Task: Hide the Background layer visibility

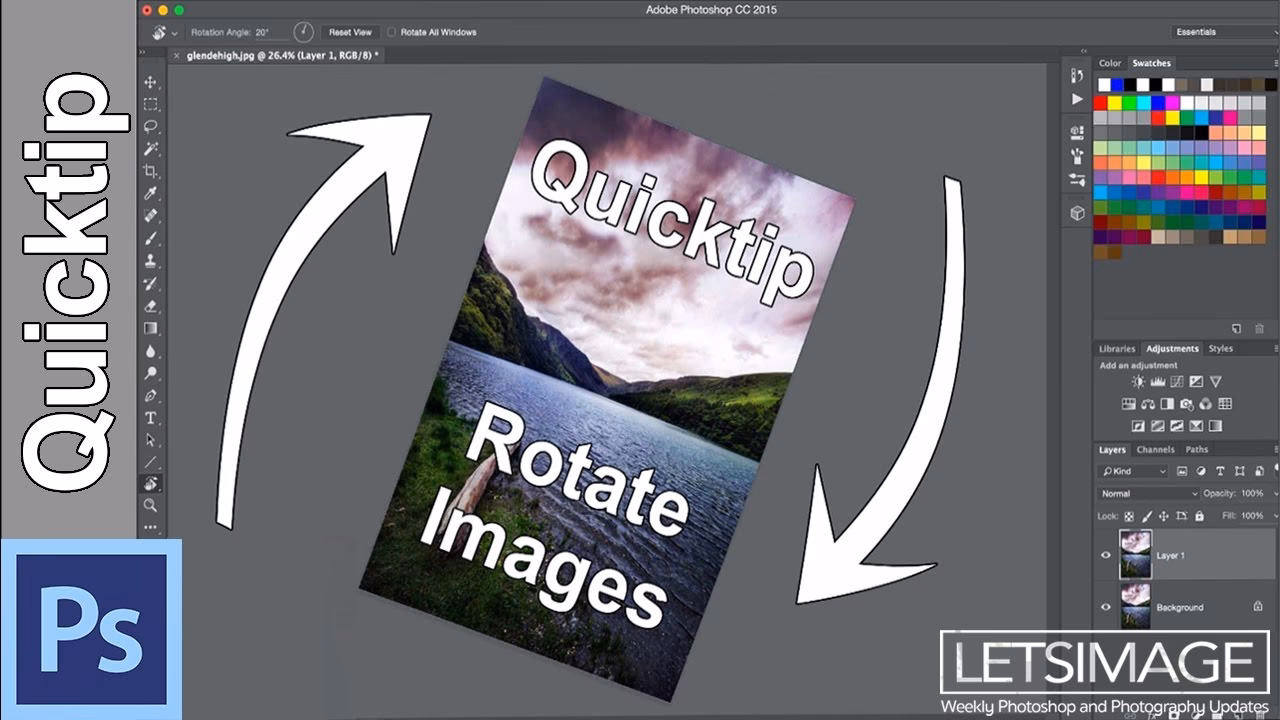Action: point(1107,606)
